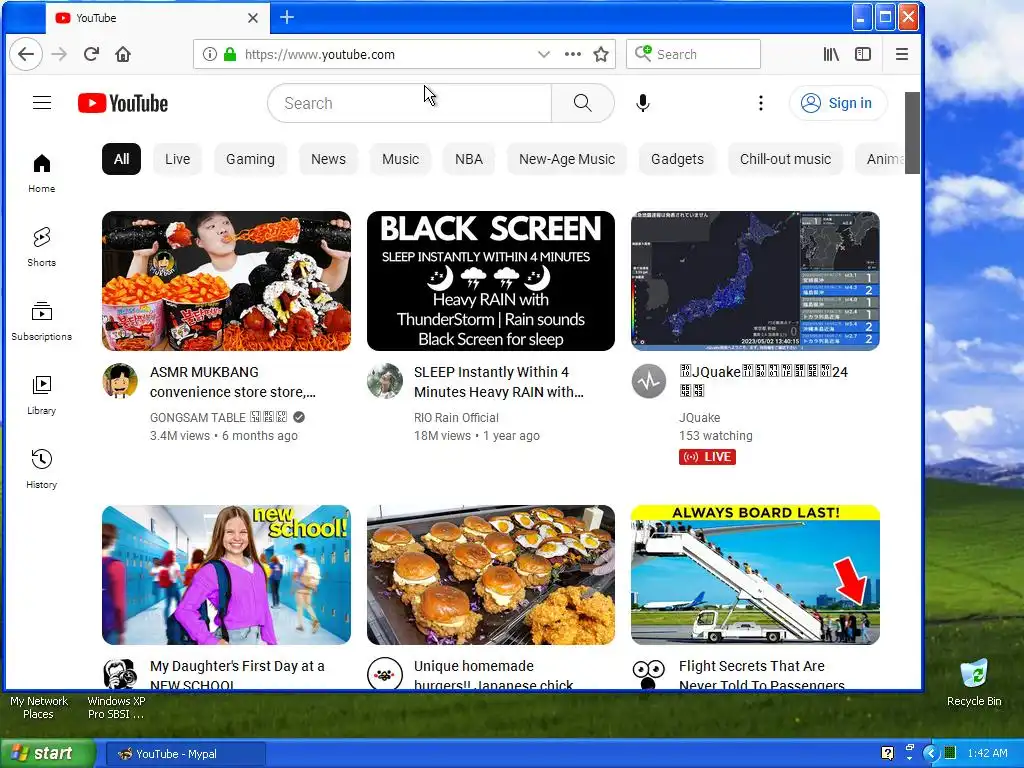
Task: Expand hidden system tray icons arrow
Action: pyautogui.click(x=931, y=754)
